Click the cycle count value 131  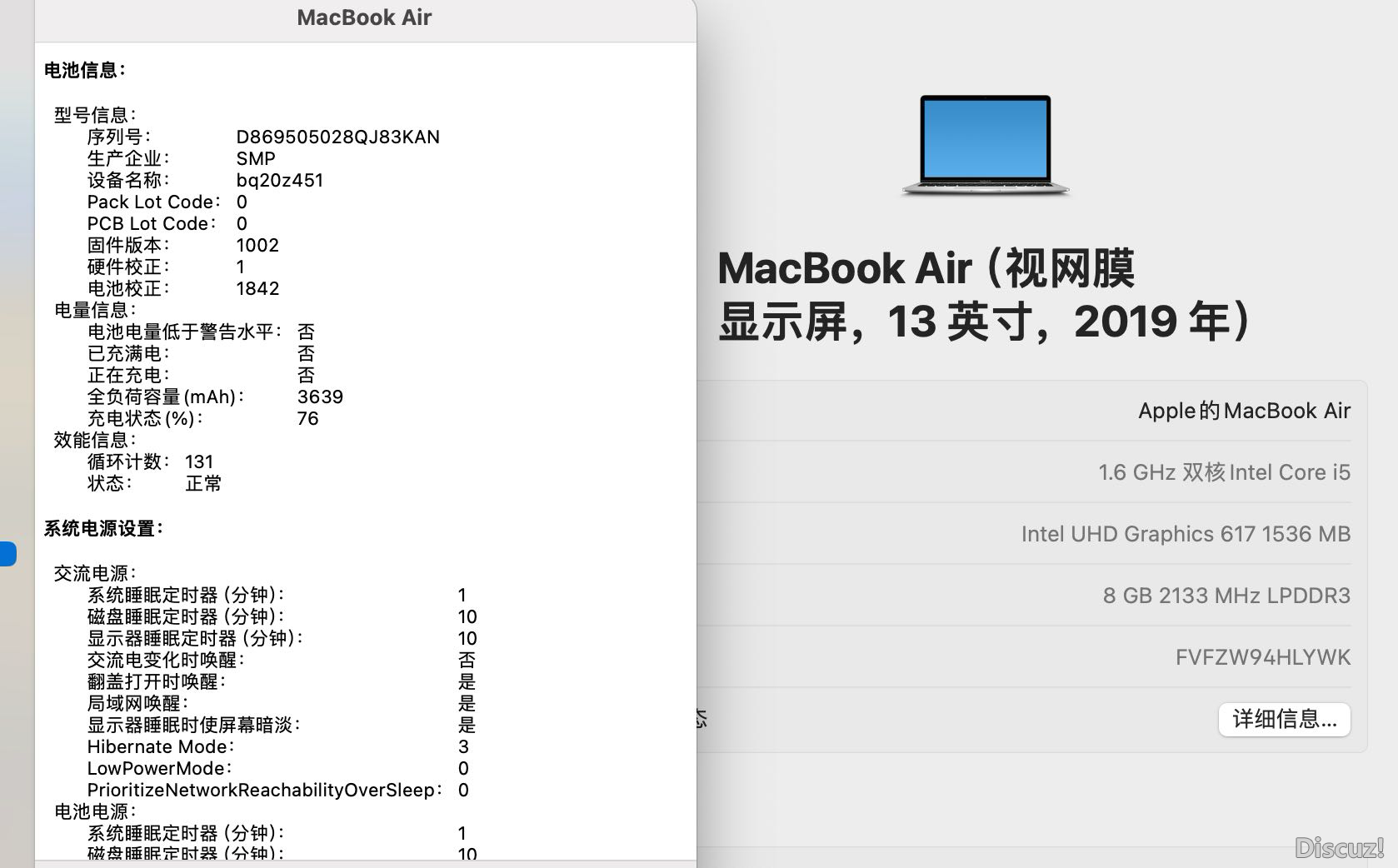pyautogui.click(x=199, y=461)
